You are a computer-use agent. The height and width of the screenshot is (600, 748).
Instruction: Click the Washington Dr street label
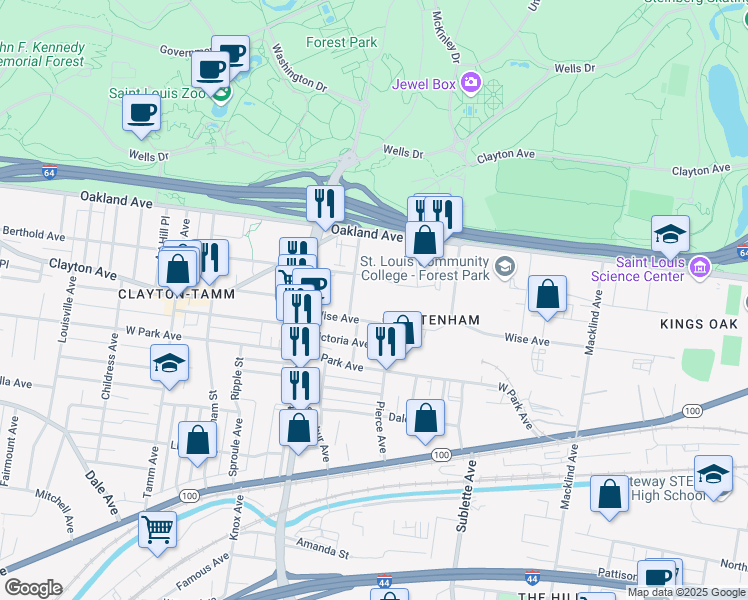tap(299, 68)
